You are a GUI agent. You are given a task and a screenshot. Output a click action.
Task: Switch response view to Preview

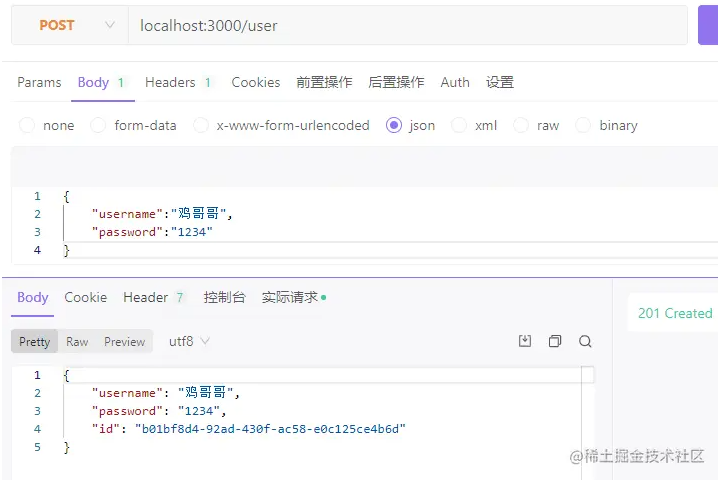click(x=125, y=341)
